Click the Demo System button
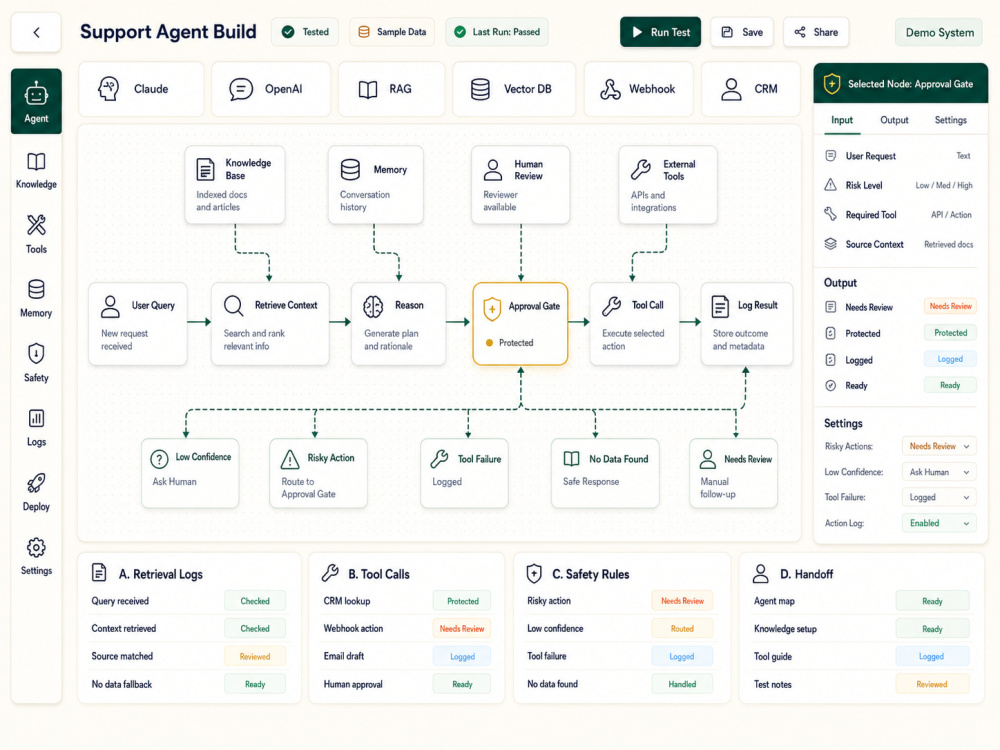 coord(939,33)
